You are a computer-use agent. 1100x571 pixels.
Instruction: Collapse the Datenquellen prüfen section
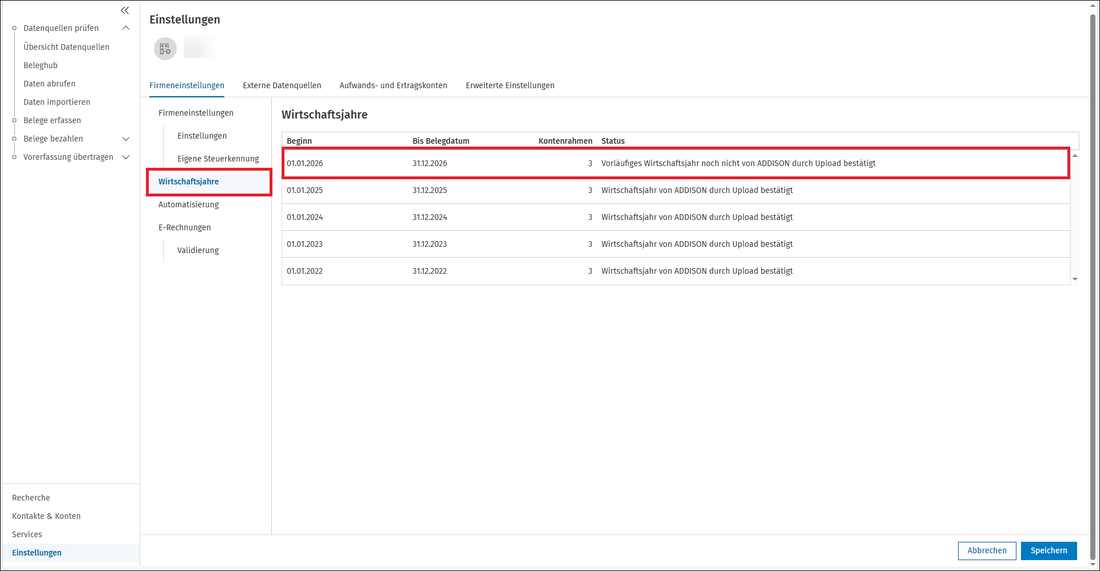pyautogui.click(x=126, y=28)
